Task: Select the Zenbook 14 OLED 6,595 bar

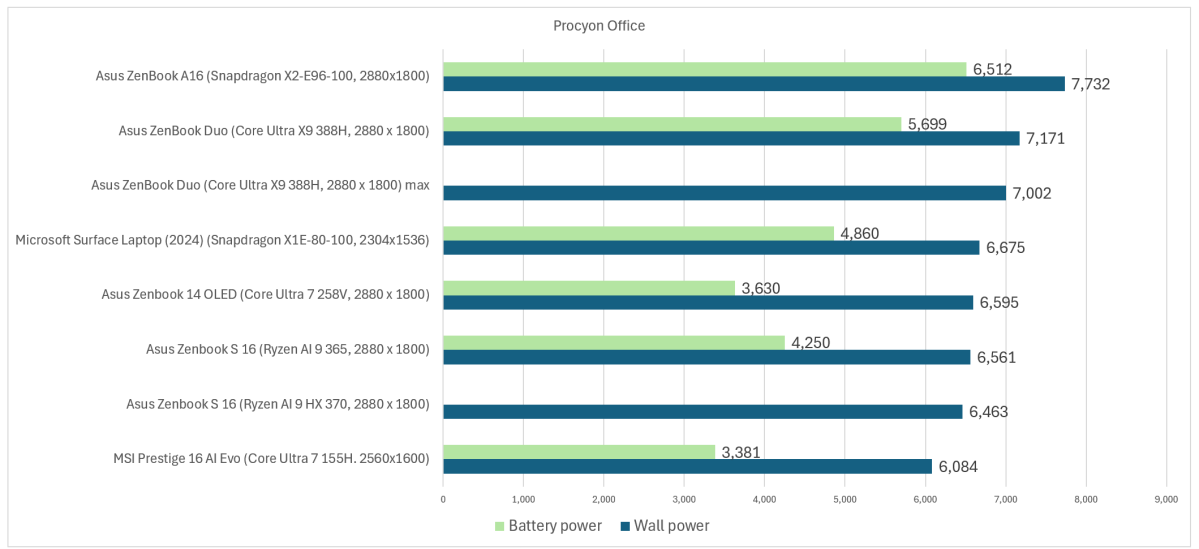Action: (x=709, y=302)
